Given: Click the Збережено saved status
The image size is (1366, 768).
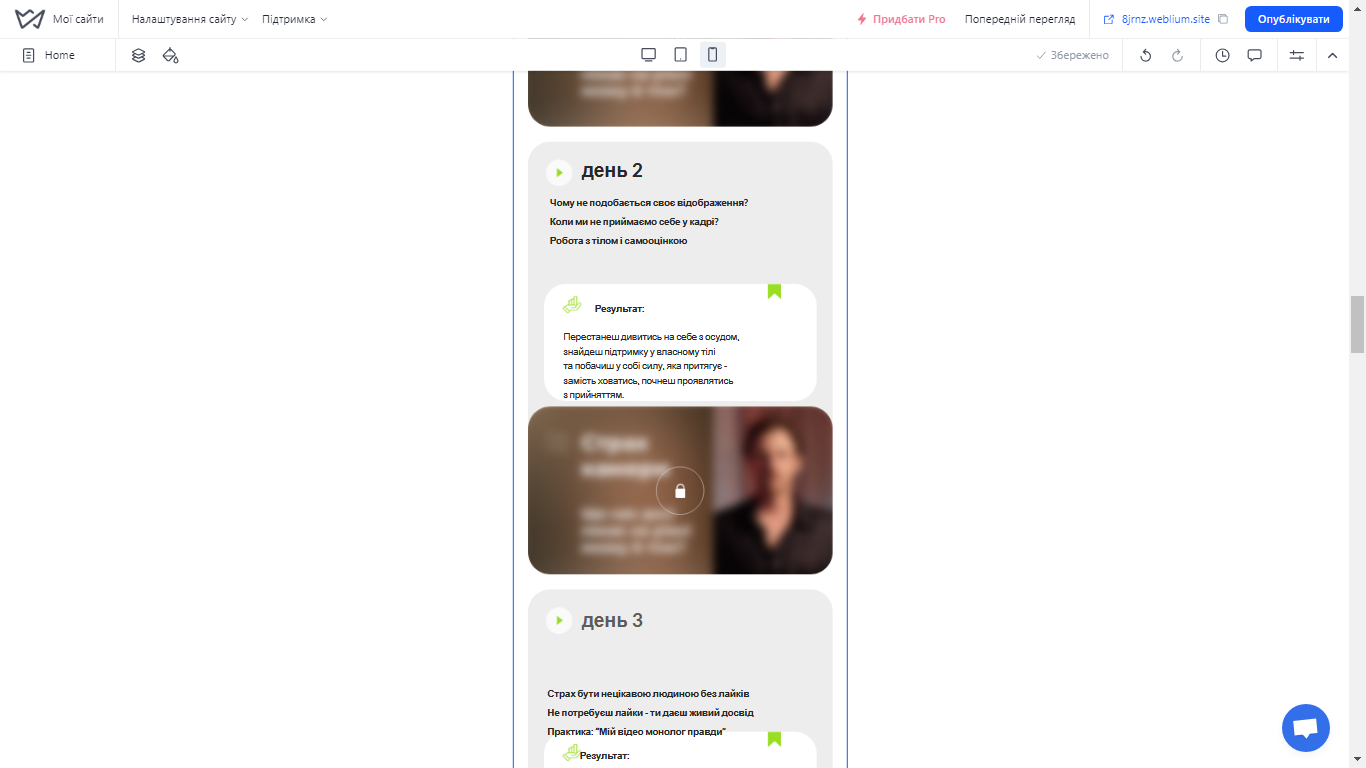Looking at the screenshot, I should tap(1073, 55).
